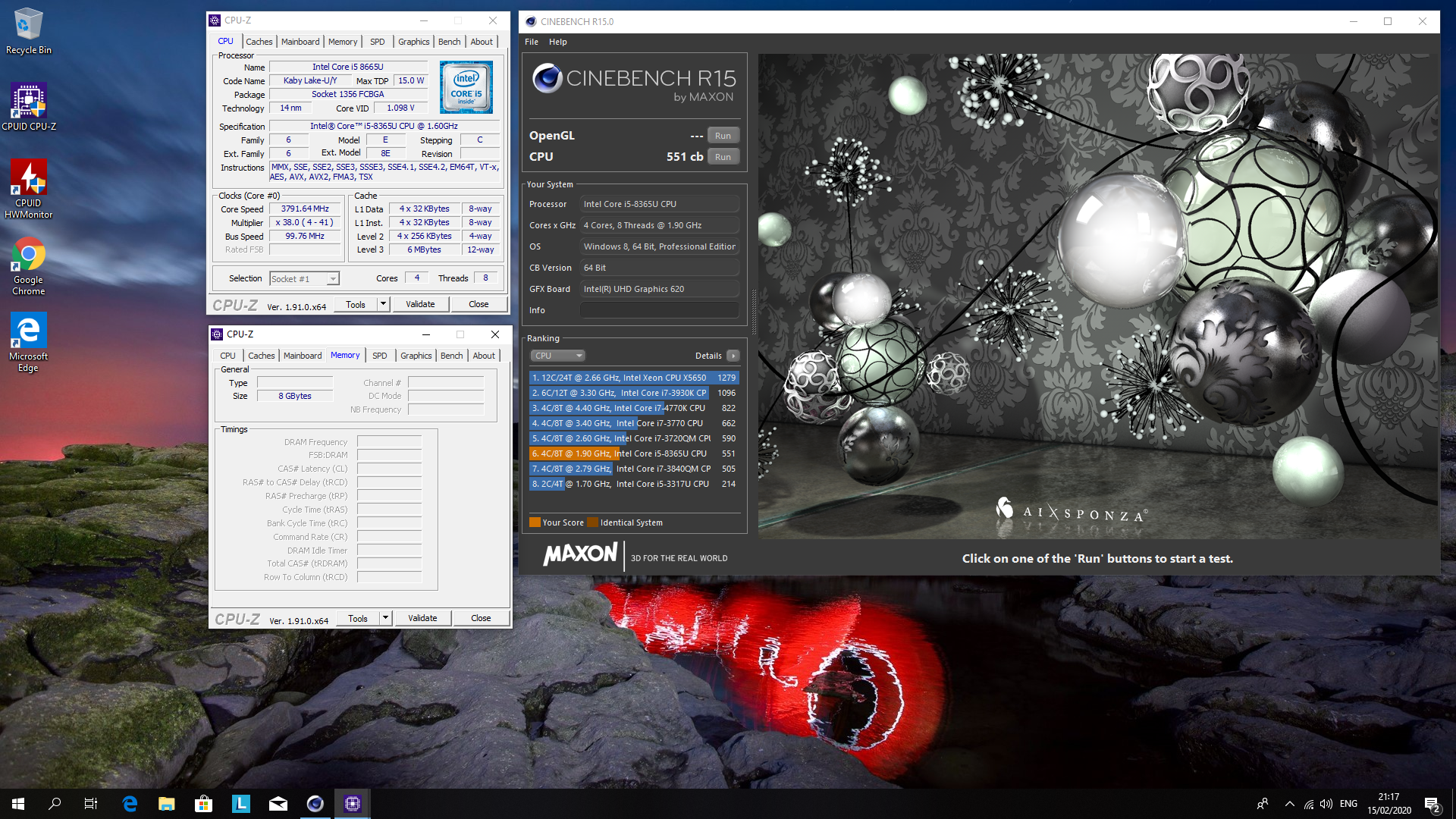The height and width of the screenshot is (819, 1456).
Task: Click the Cinebench Details arrow icon
Action: 733,356
